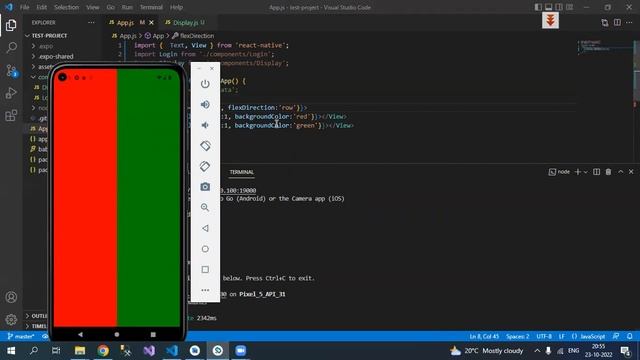Image resolution: width=640 pixels, height=360 pixels.
Task: Click Spaces: 2 indentation setting
Action: (518, 336)
